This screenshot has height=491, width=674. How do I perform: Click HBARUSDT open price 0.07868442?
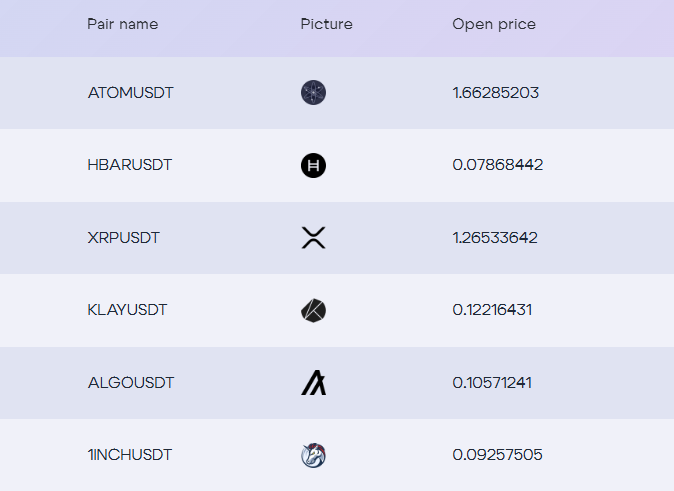point(497,165)
